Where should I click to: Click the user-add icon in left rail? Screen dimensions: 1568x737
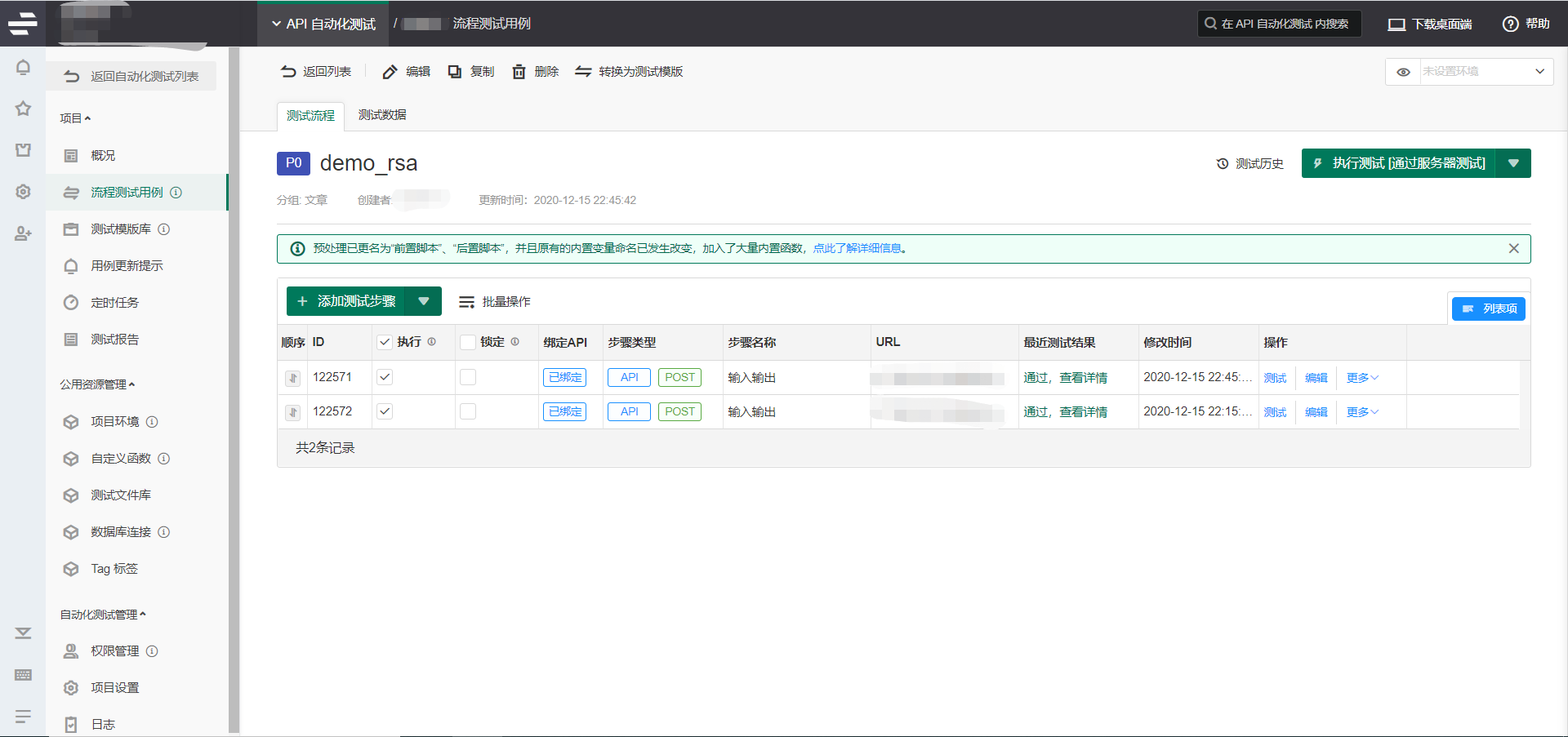click(23, 233)
